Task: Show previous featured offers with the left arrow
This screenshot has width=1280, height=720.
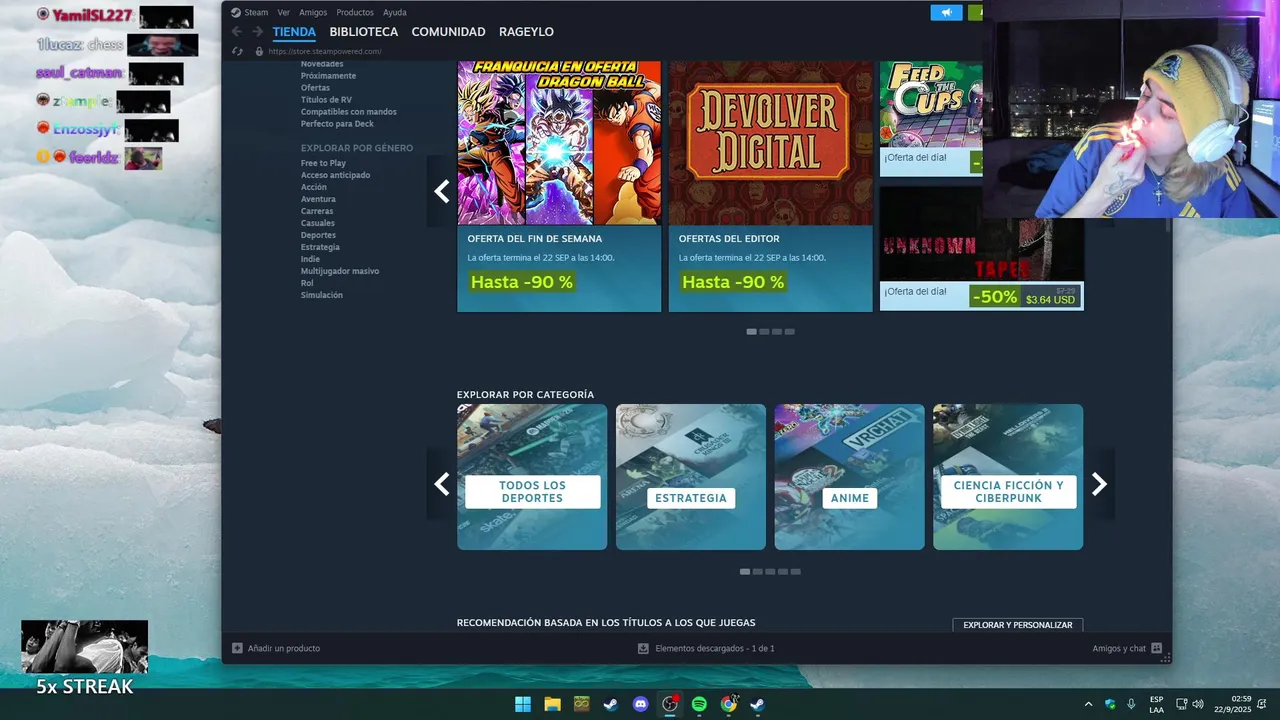Action: (x=441, y=191)
